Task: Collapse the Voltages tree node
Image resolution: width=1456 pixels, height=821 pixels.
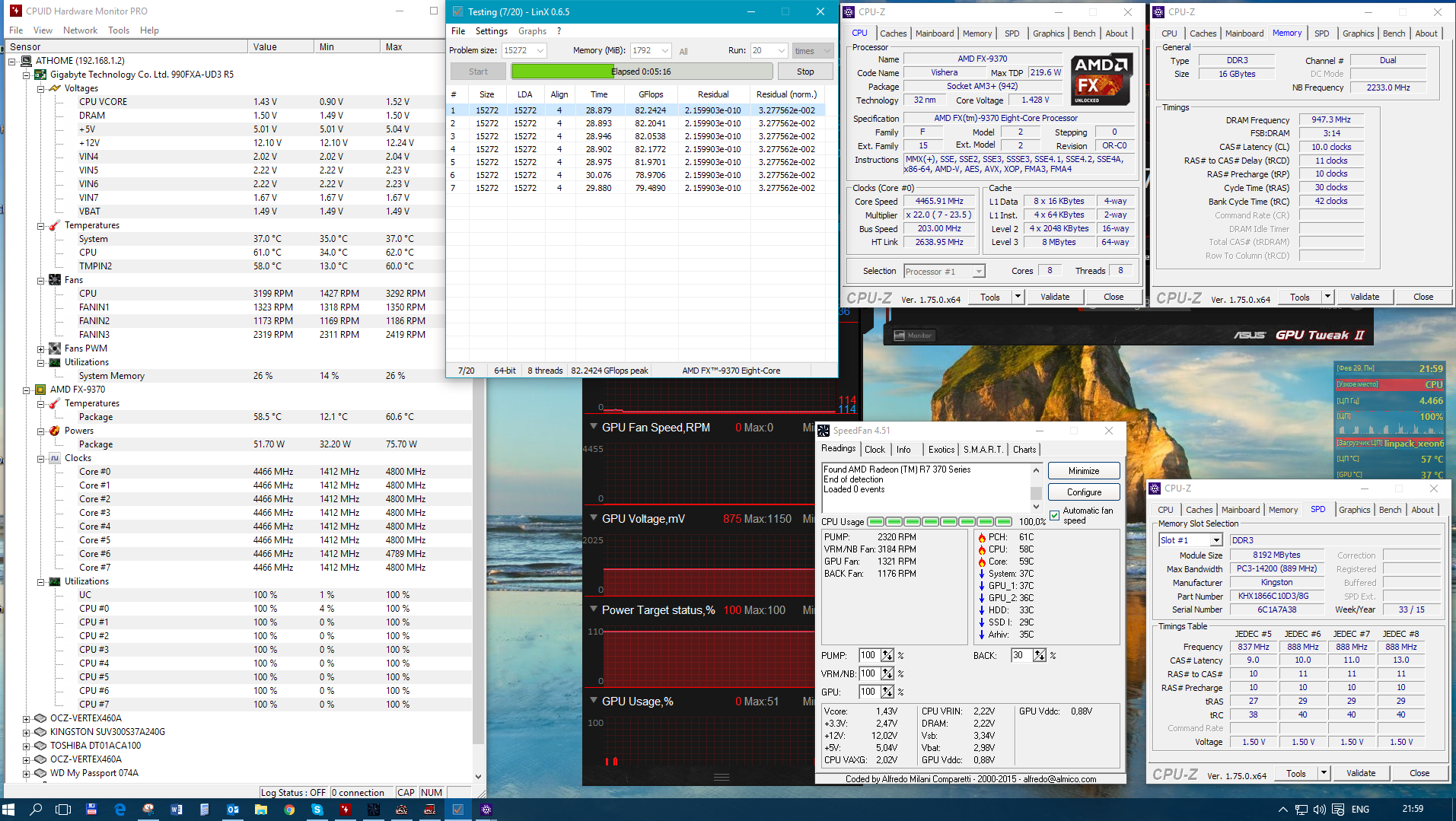Action: click(40, 88)
